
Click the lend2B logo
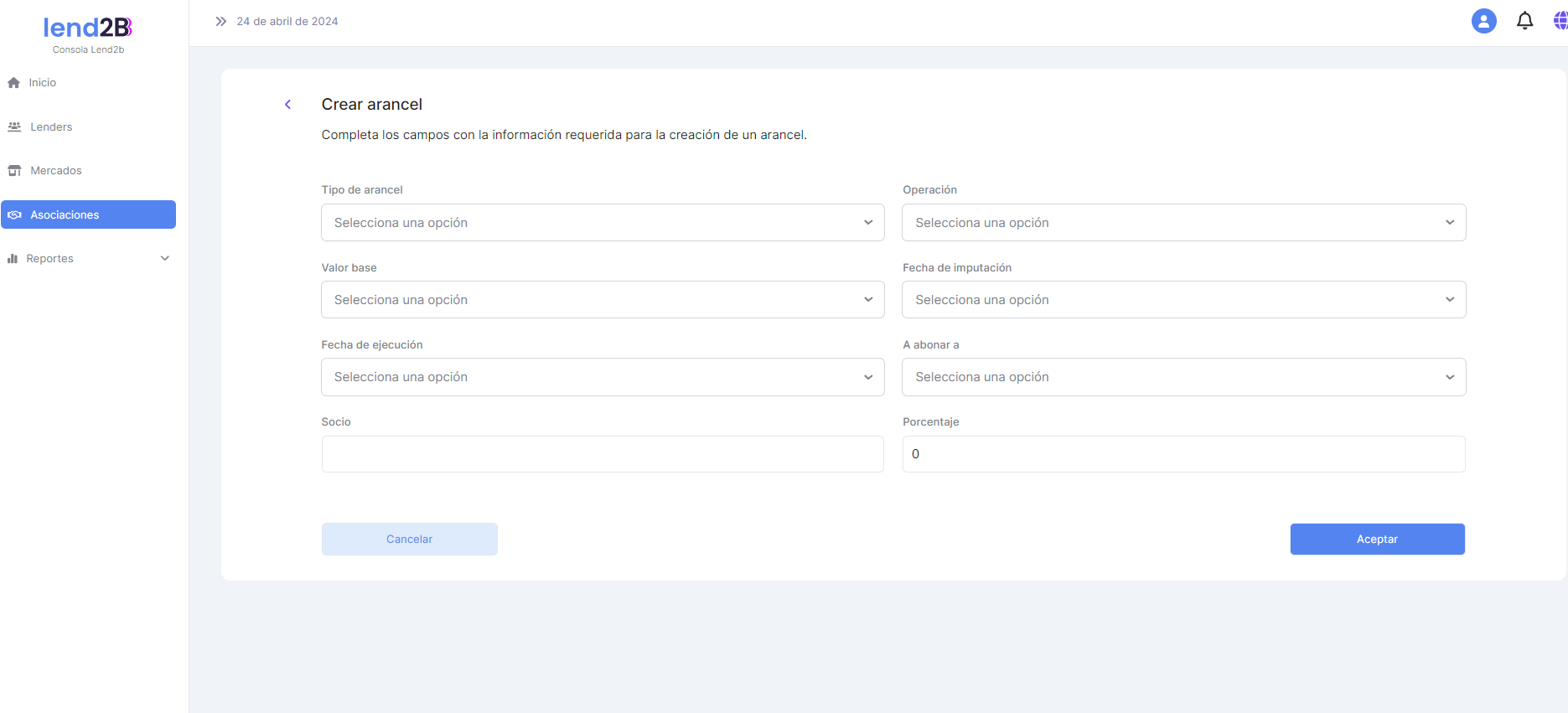pos(88,28)
